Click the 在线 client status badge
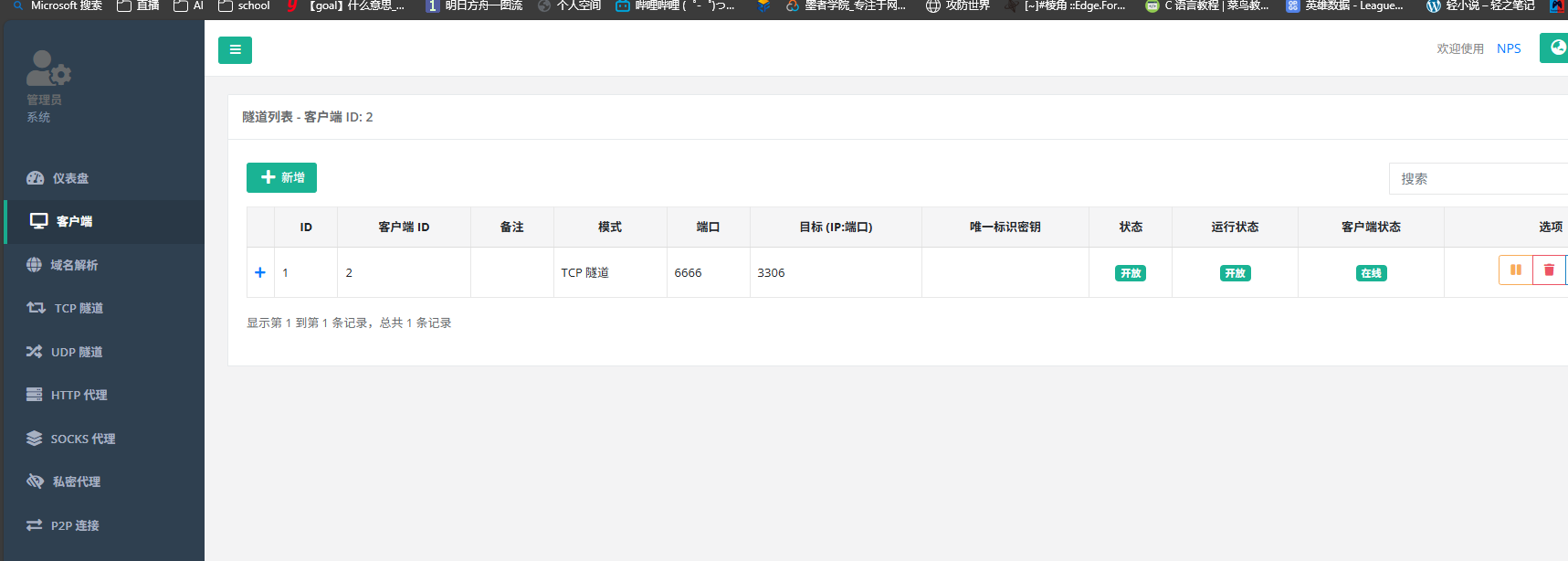 [1371, 273]
